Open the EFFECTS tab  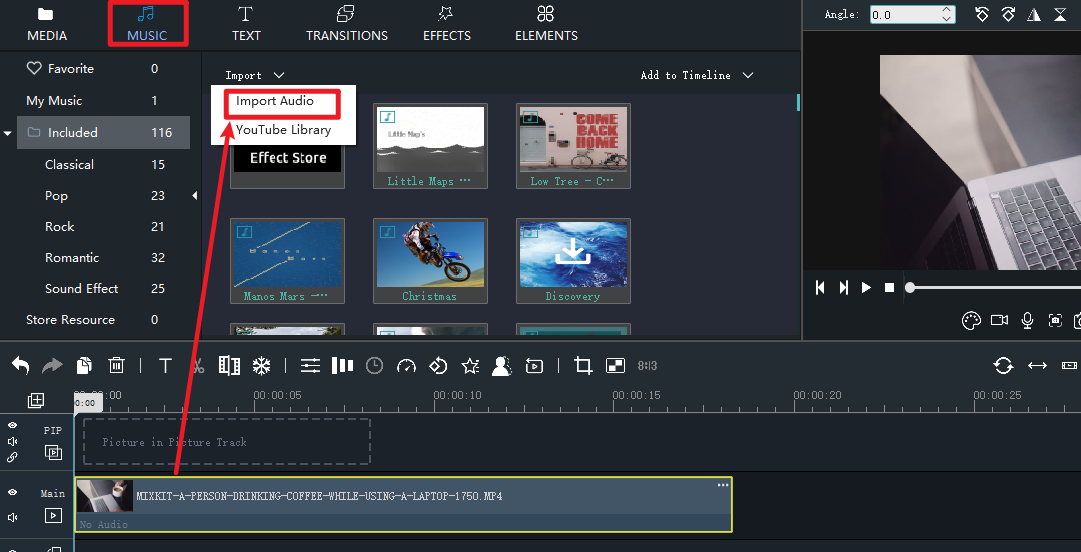coord(447,24)
